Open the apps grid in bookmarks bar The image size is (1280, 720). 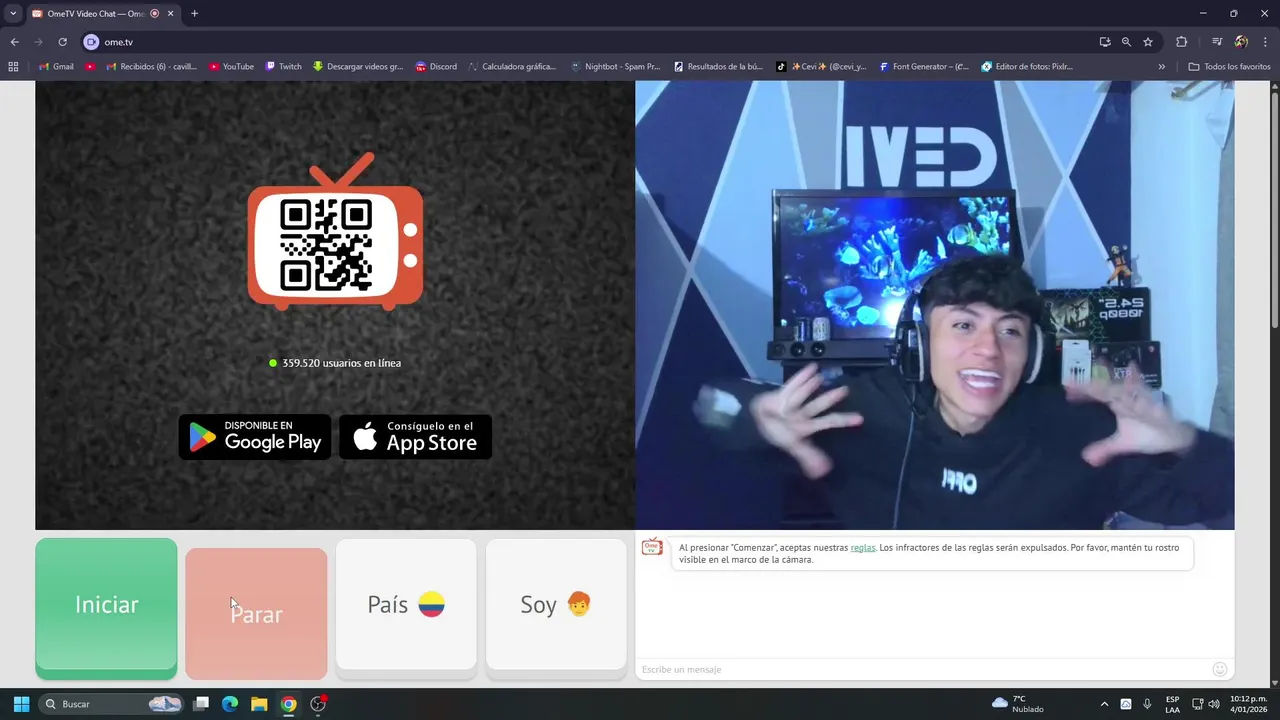point(13,67)
